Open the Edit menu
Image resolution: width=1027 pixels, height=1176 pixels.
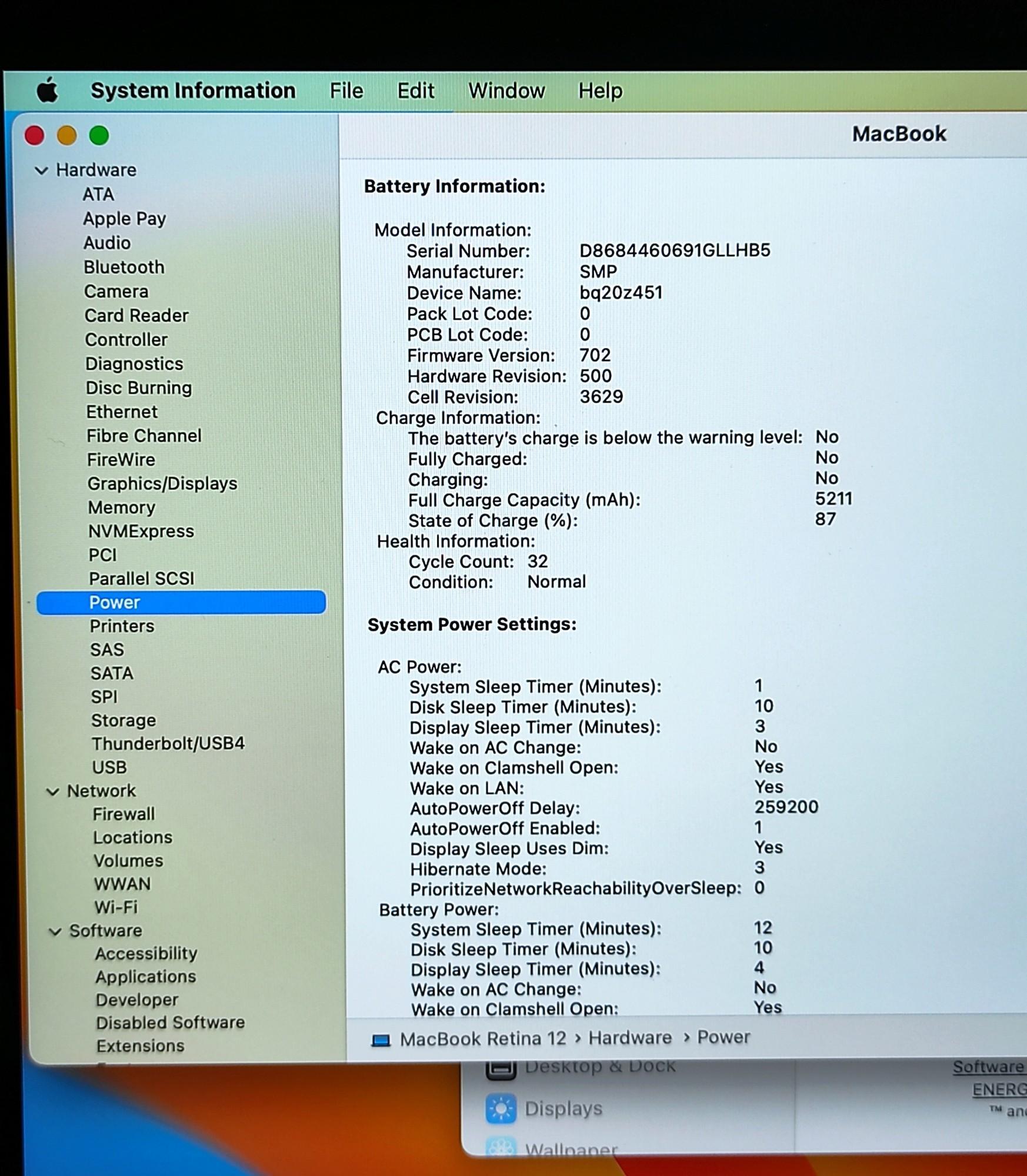(416, 91)
